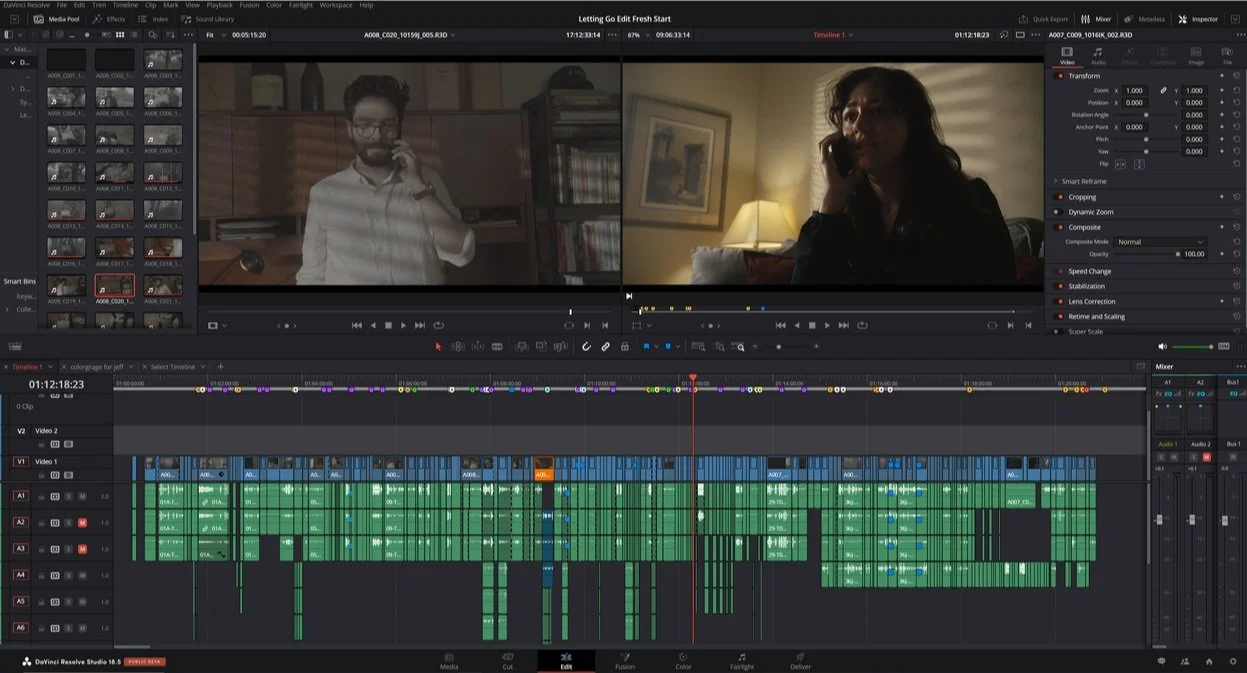The height and width of the screenshot is (673, 1247).
Task: Open the Sound Library panel
Action: [208, 19]
